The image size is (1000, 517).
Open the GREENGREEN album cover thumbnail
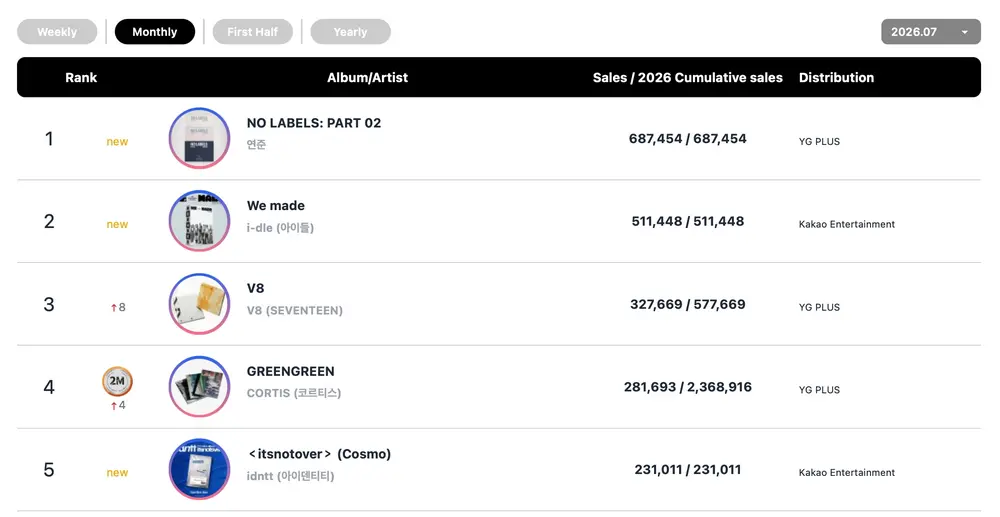tap(200, 387)
